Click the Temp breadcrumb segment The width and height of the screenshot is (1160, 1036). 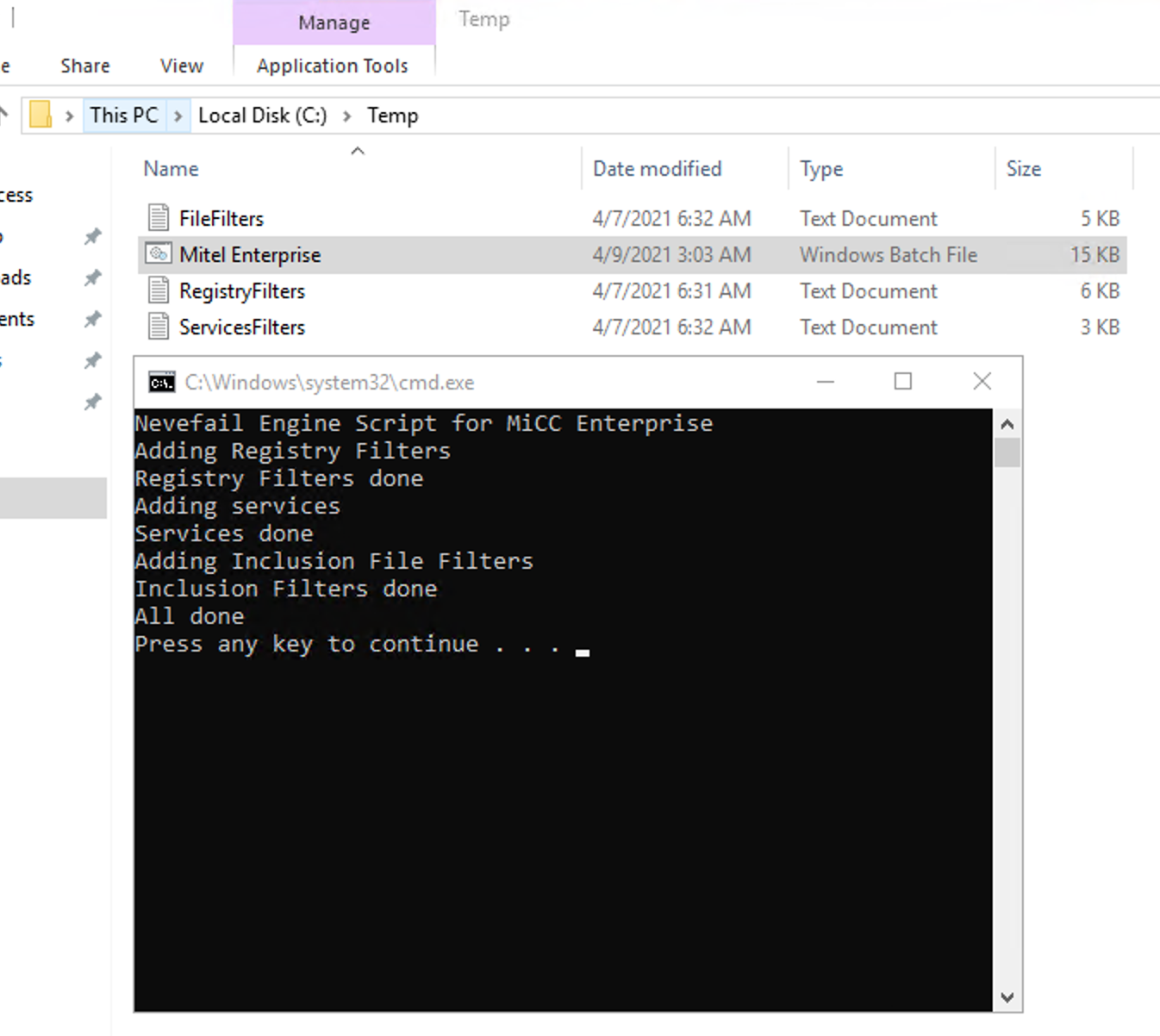pyautogui.click(x=392, y=115)
